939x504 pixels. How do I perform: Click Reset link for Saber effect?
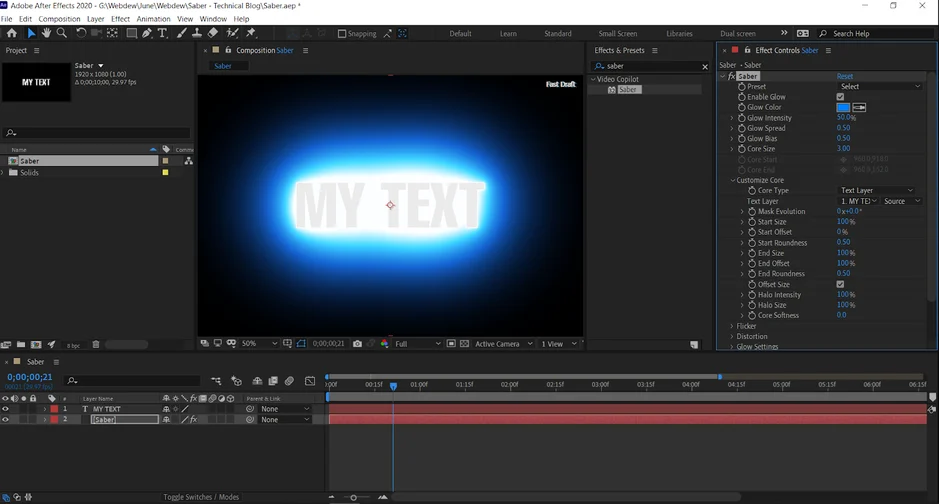click(x=845, y=76)
